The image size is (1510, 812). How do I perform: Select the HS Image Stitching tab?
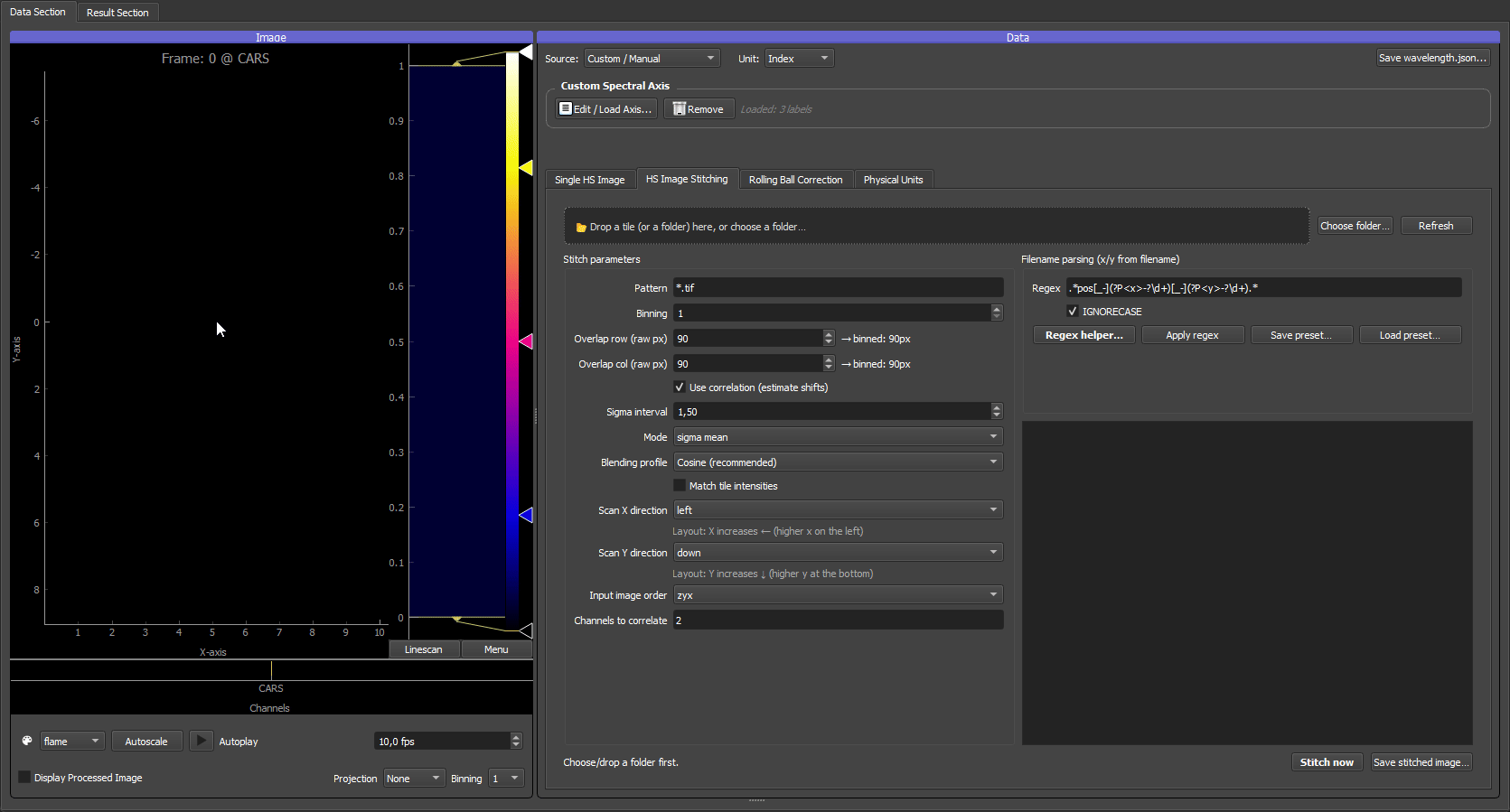(687, 179)
